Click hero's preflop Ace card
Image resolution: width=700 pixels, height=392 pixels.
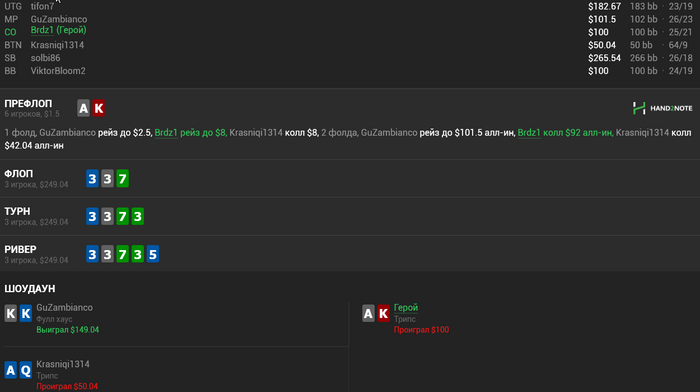(x=83, y=108)
